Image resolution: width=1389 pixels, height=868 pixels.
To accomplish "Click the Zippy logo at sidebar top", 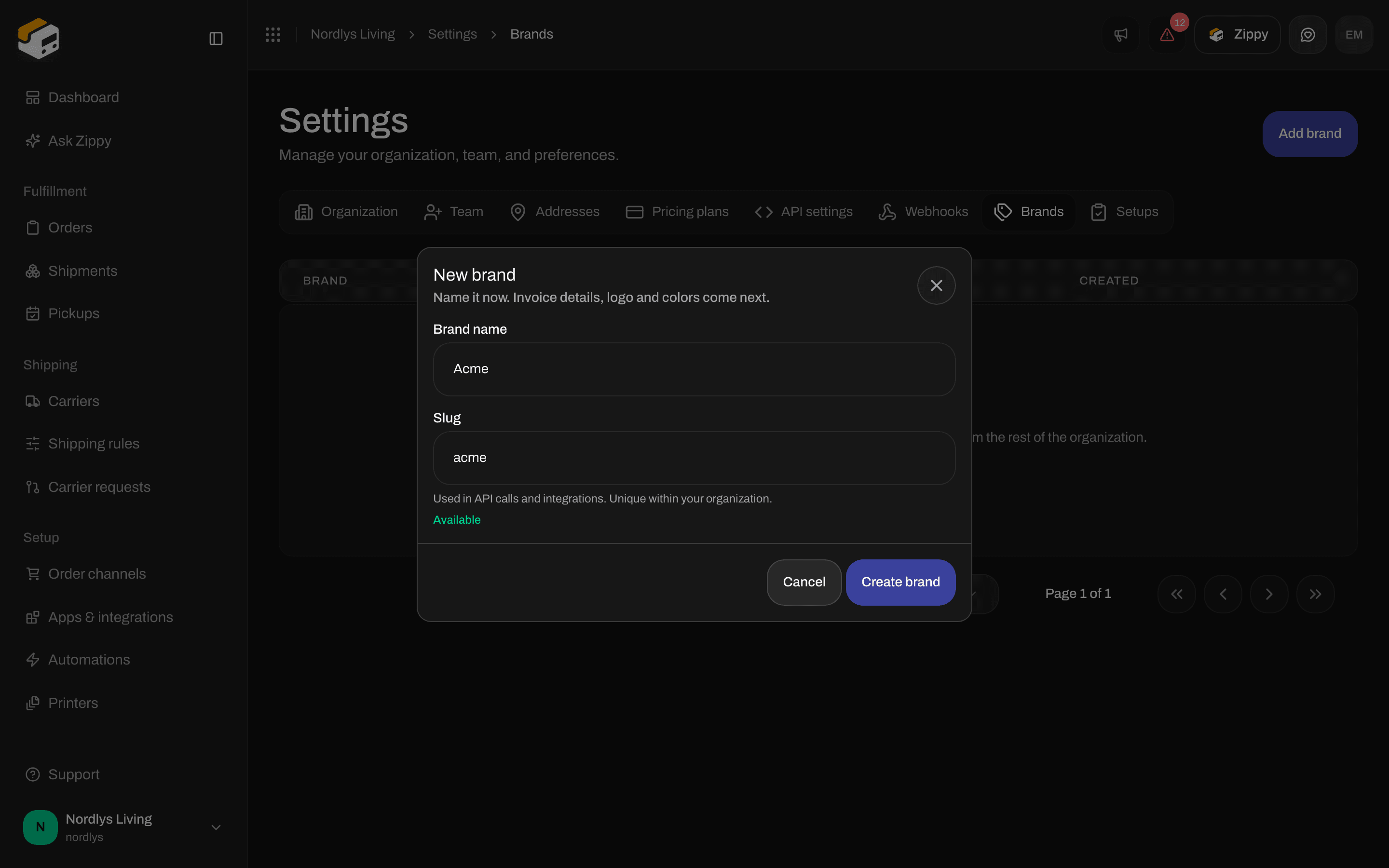I will click(39, 39).
